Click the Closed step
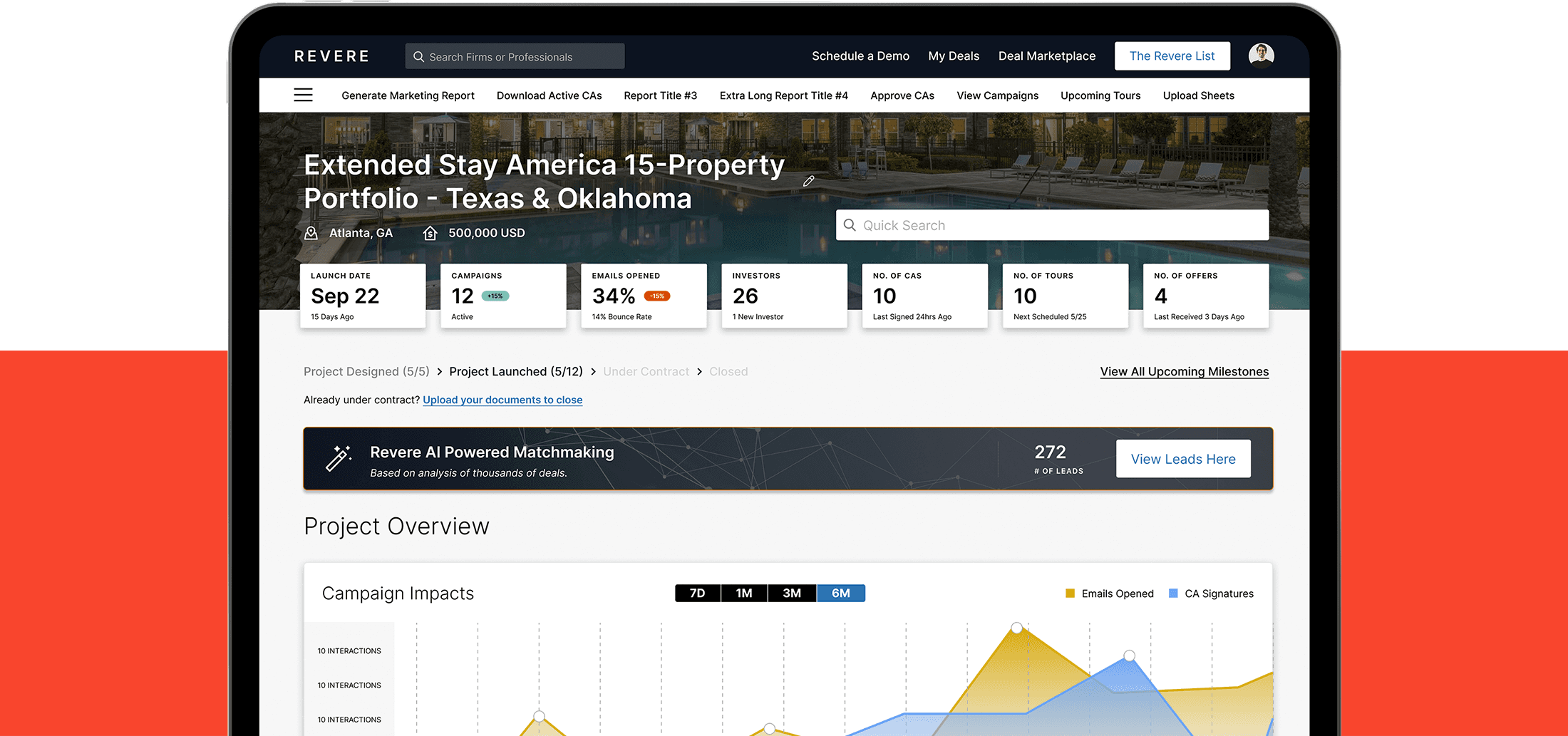The image size is (1568, 736). pos(728,371)
